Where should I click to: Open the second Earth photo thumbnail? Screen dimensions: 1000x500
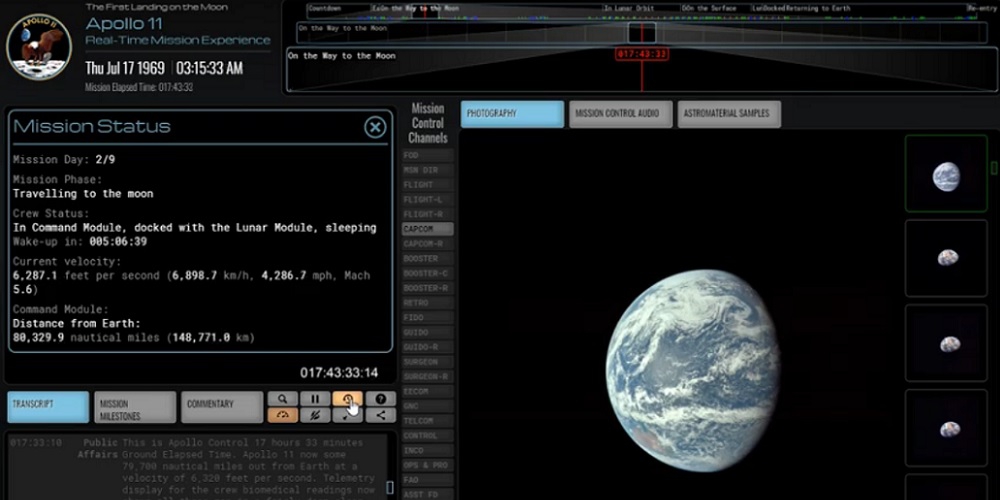pyautogui.click(x=946, y=258)
